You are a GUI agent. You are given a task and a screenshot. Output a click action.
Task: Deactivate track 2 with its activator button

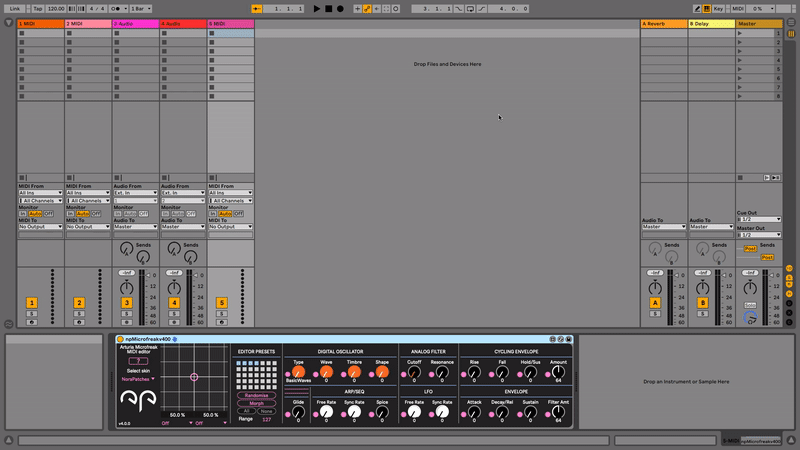coord(79,302)
